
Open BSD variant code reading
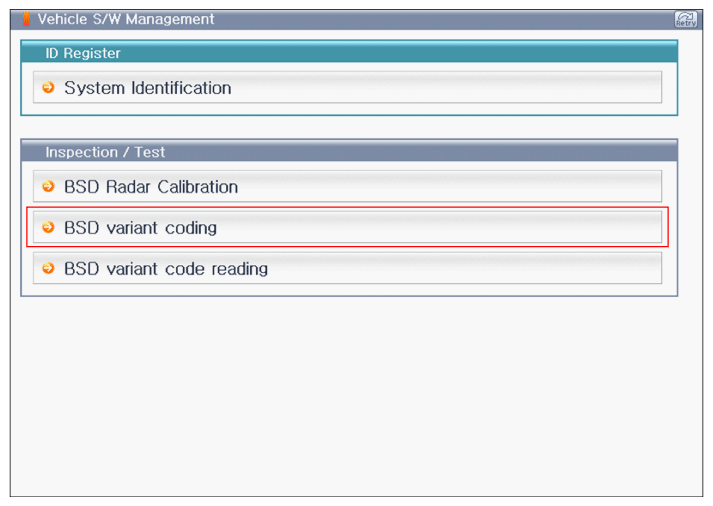click(x=166, y=269)
